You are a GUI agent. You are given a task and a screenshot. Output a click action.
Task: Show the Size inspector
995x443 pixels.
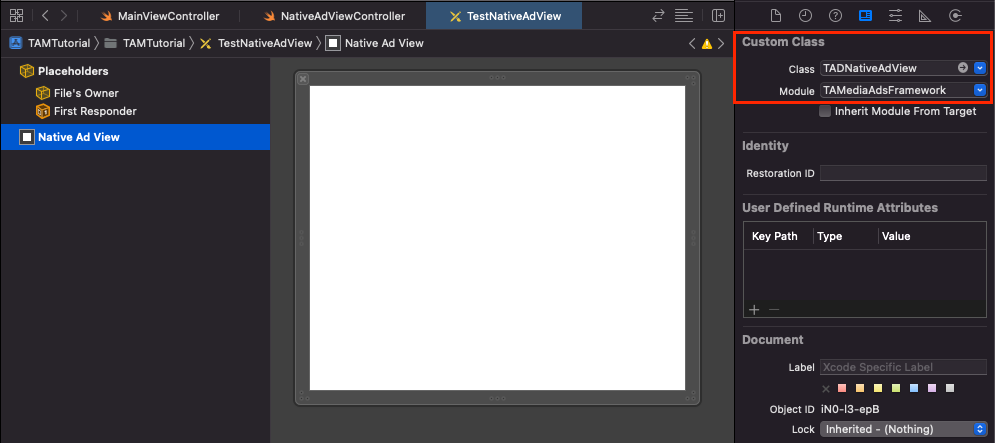click(x=926, y=16)
